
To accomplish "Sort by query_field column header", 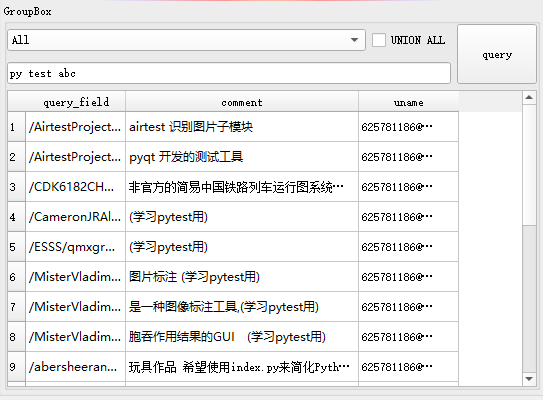I will point(75,102).
